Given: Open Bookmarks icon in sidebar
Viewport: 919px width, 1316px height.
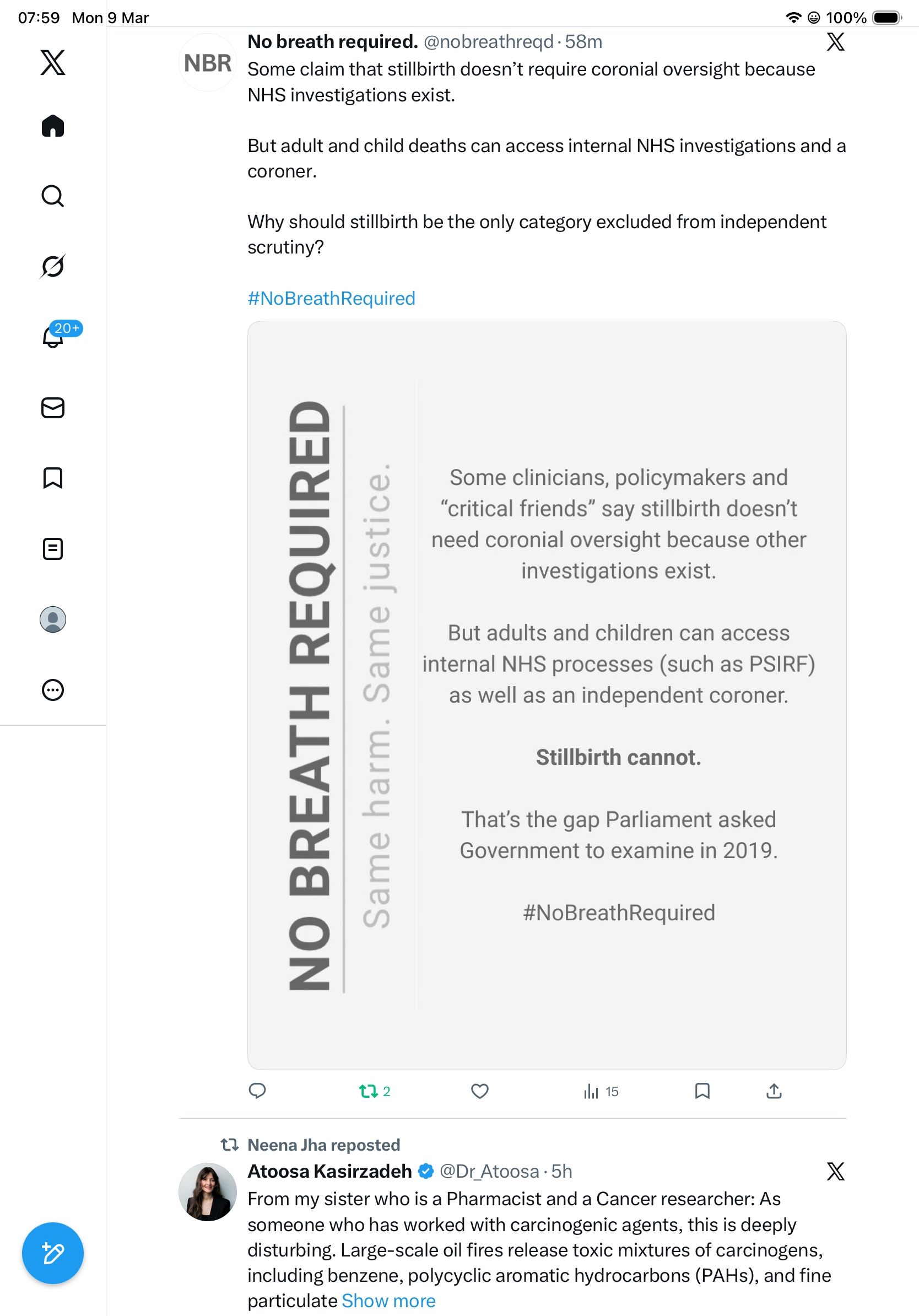Looking at the screenshot, I should click(53, 478).
